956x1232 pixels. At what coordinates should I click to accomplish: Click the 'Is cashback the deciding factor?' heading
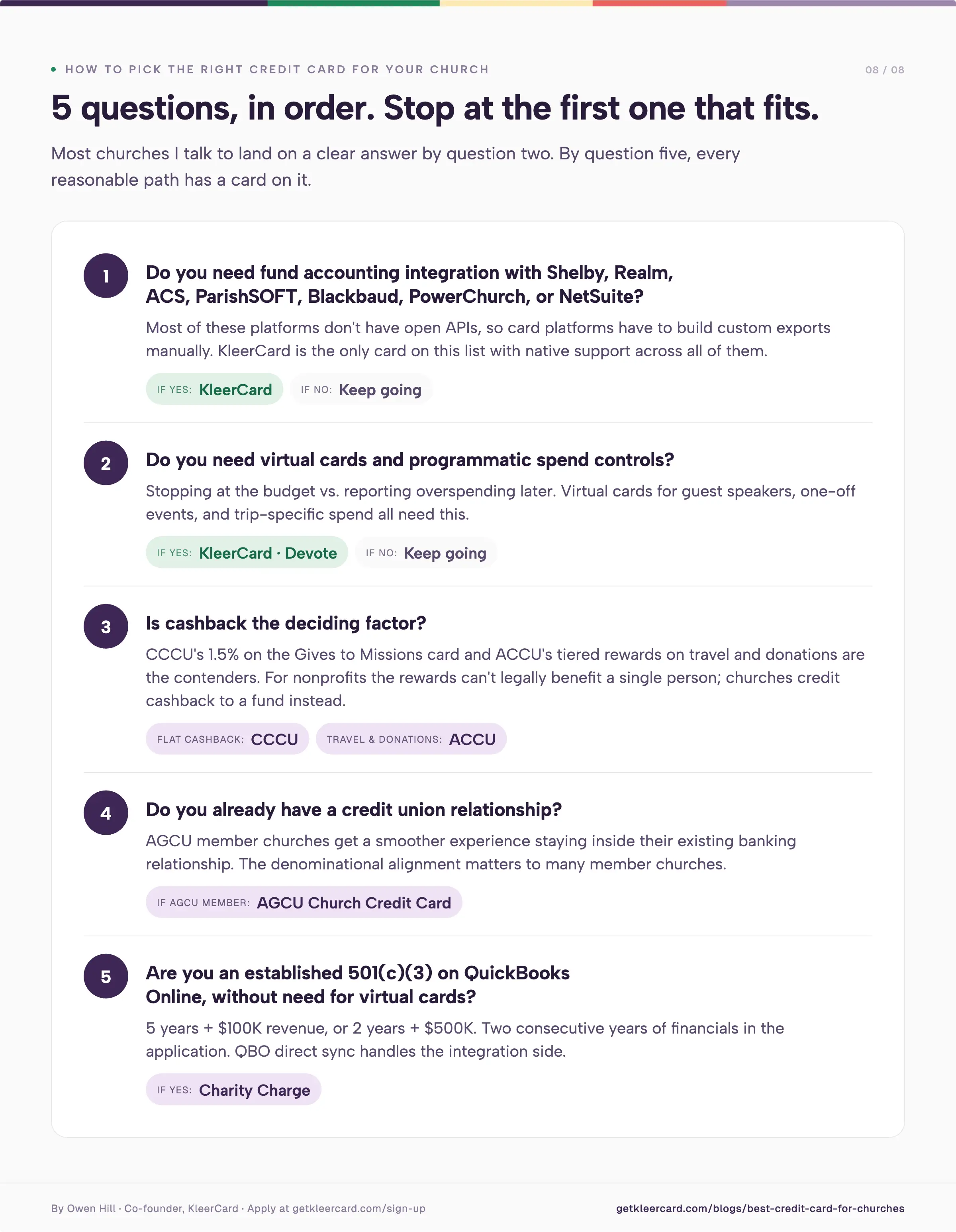click(x=286, y=623)
